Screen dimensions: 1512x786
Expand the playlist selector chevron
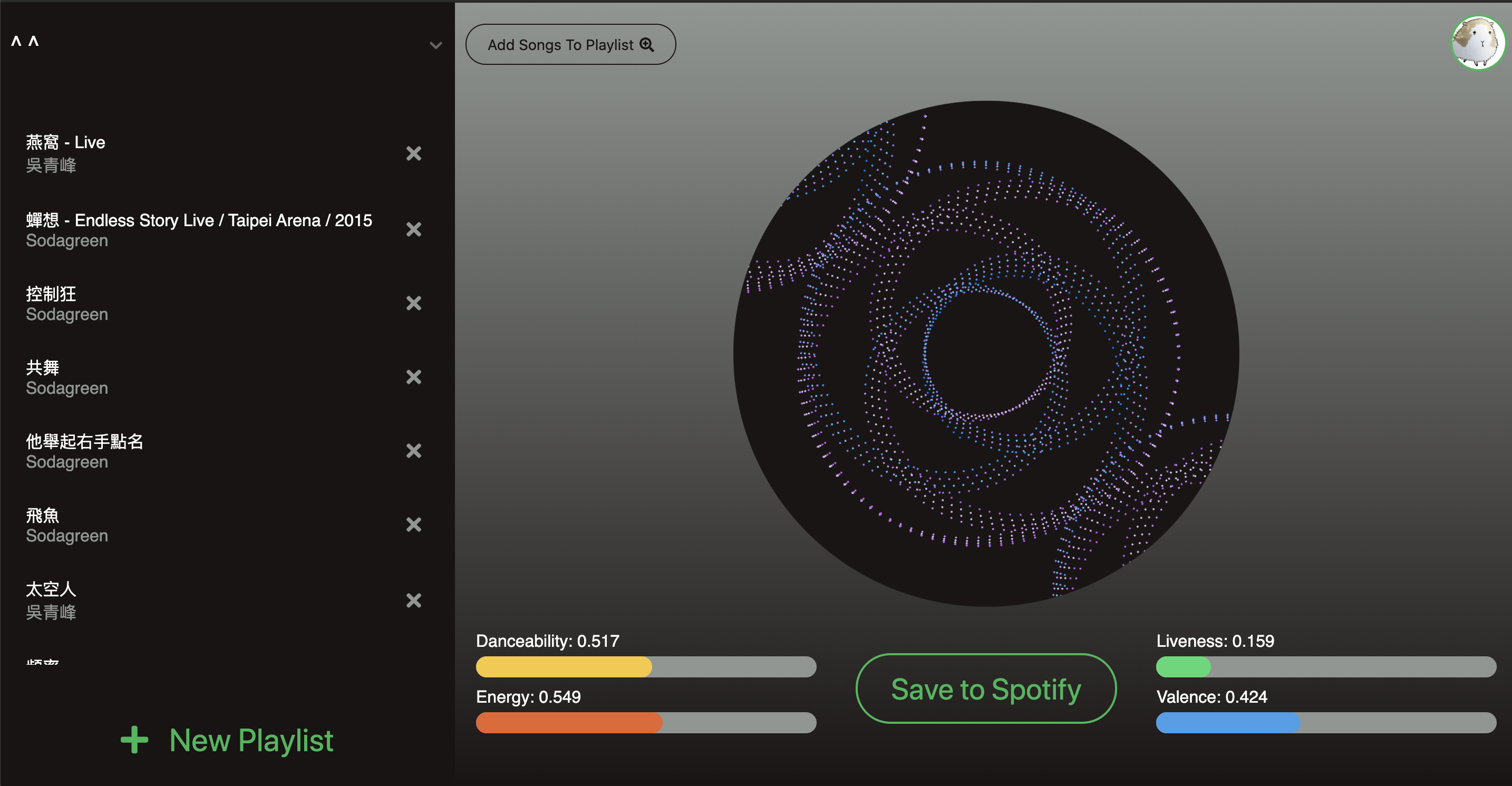click(435, 45)
